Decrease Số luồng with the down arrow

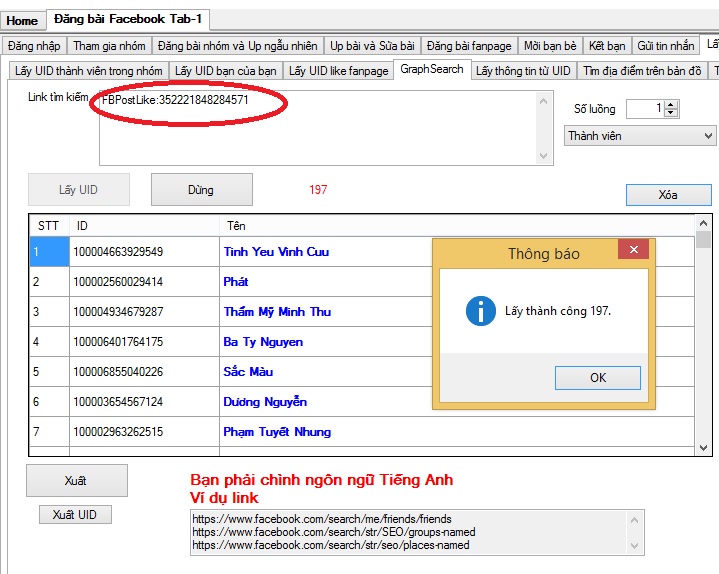[671, 113]
